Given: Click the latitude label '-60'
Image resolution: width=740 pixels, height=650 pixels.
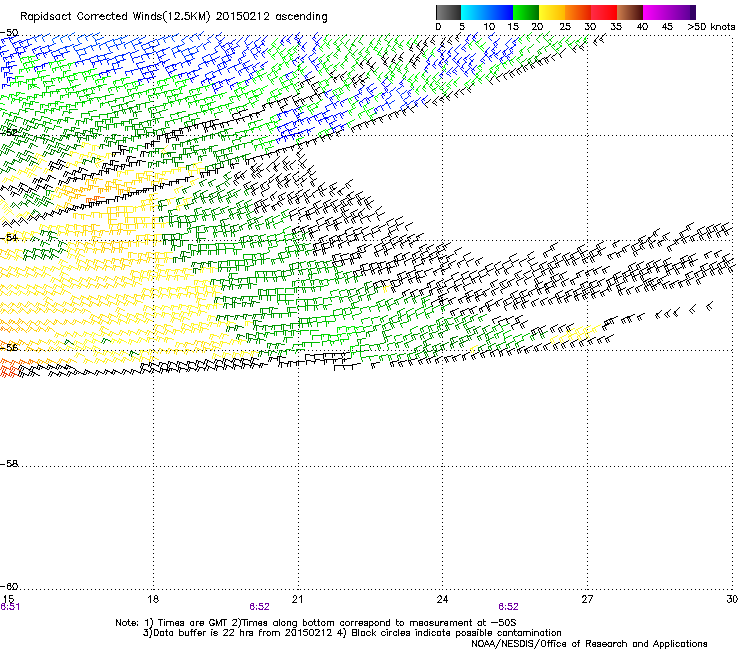Looking at the screenshot, I should [9, 586].
